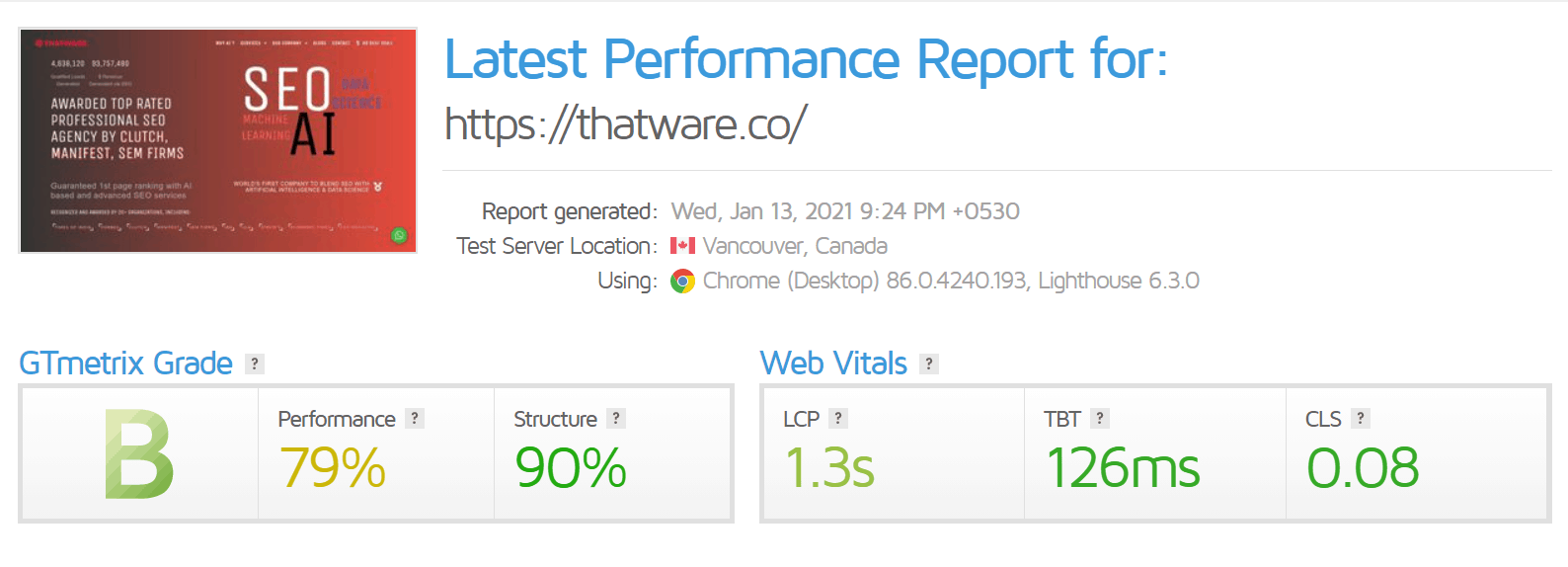The image size is (1568, 567).
Task: Click the 1.3s LCP value
Action: (x=829, y=468)
